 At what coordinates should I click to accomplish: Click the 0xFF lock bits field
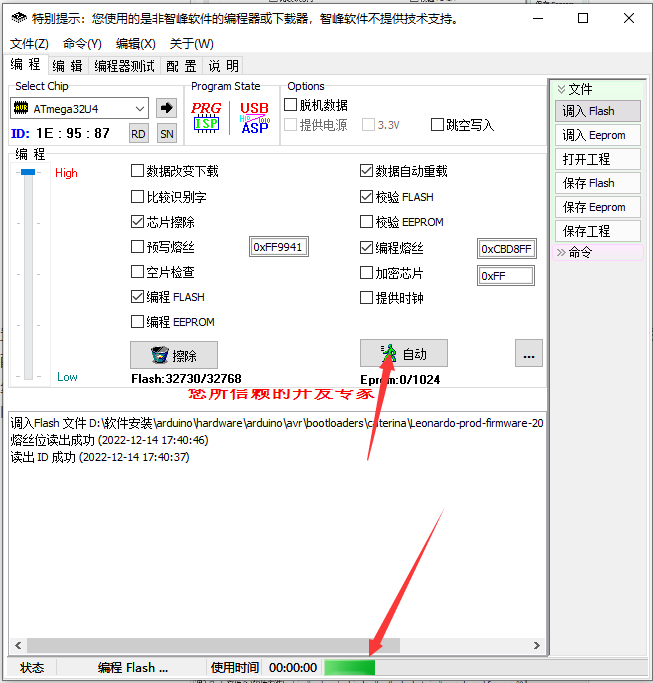coord(505,276)
